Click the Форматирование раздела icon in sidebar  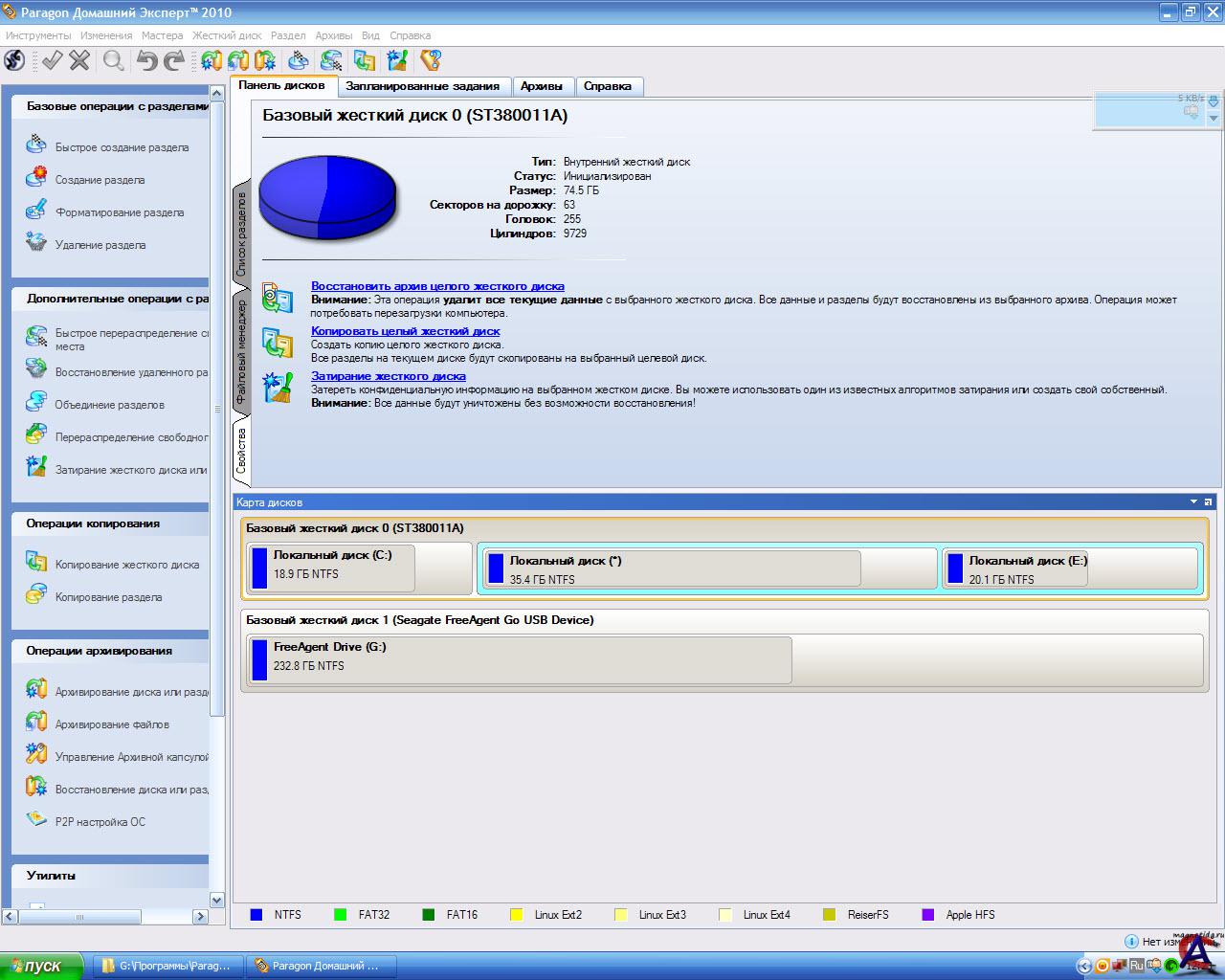click(35, 211)
